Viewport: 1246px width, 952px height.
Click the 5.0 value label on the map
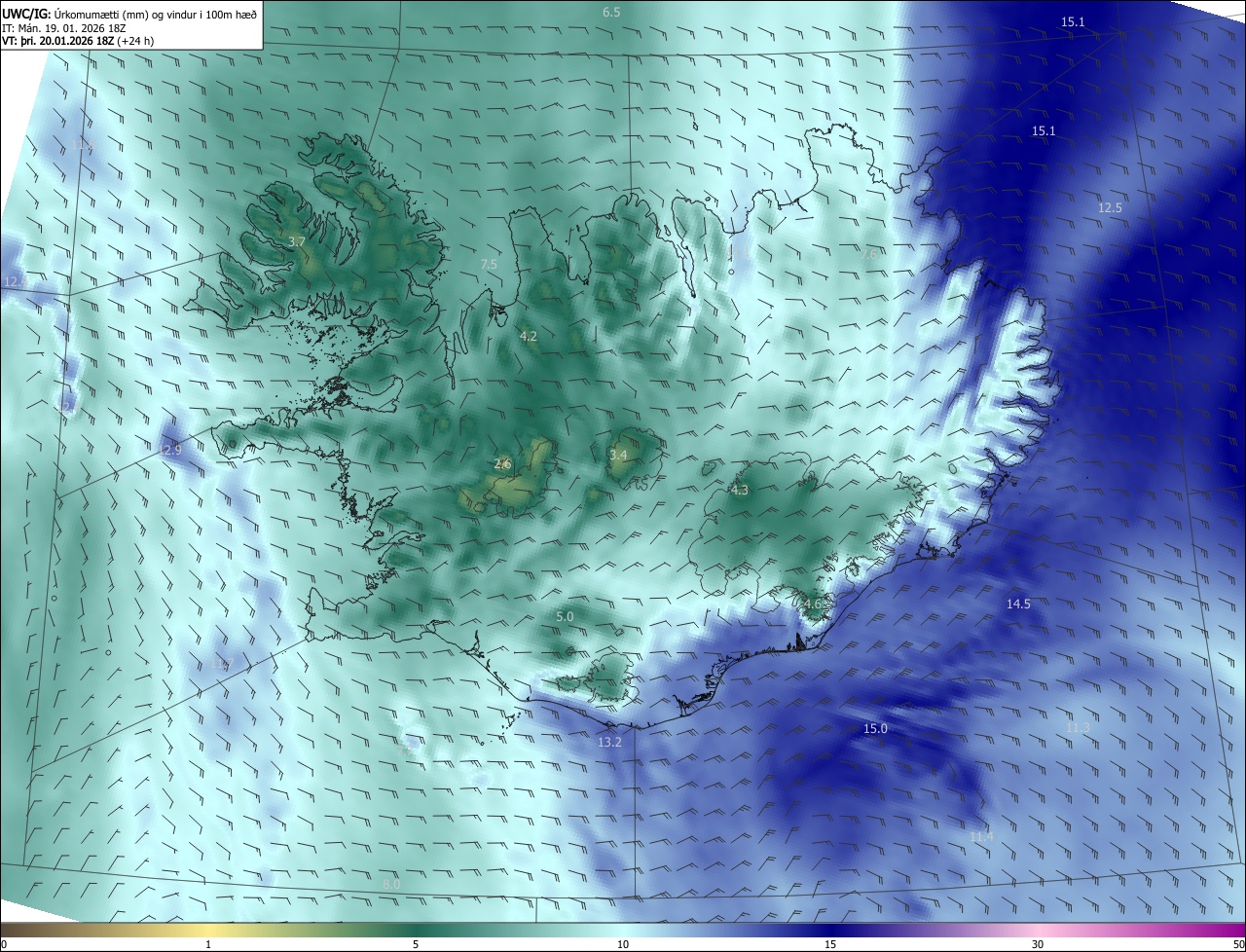(x=565, y=616)
